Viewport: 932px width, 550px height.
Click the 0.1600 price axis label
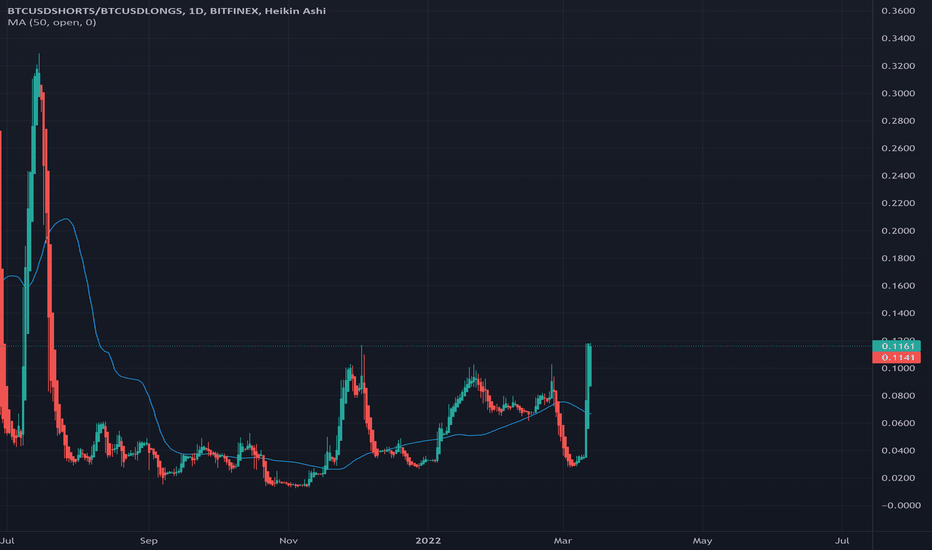898,285
